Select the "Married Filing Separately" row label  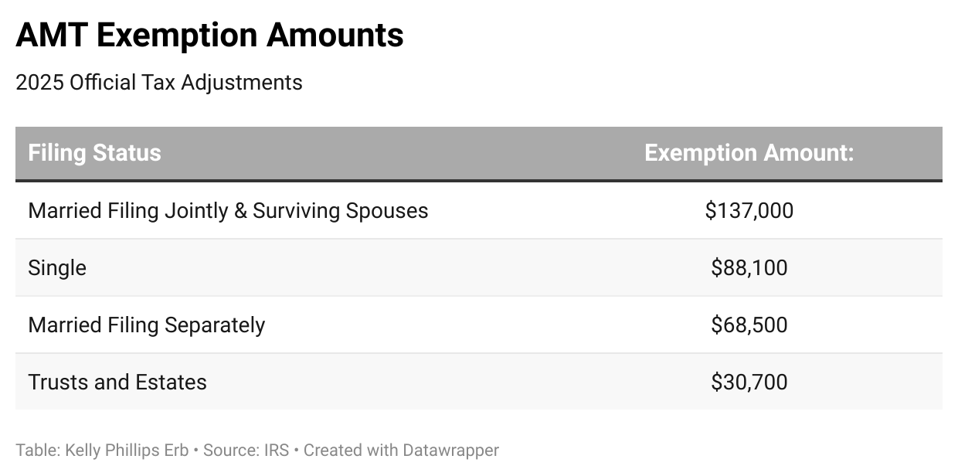click(x=146, y=325)
